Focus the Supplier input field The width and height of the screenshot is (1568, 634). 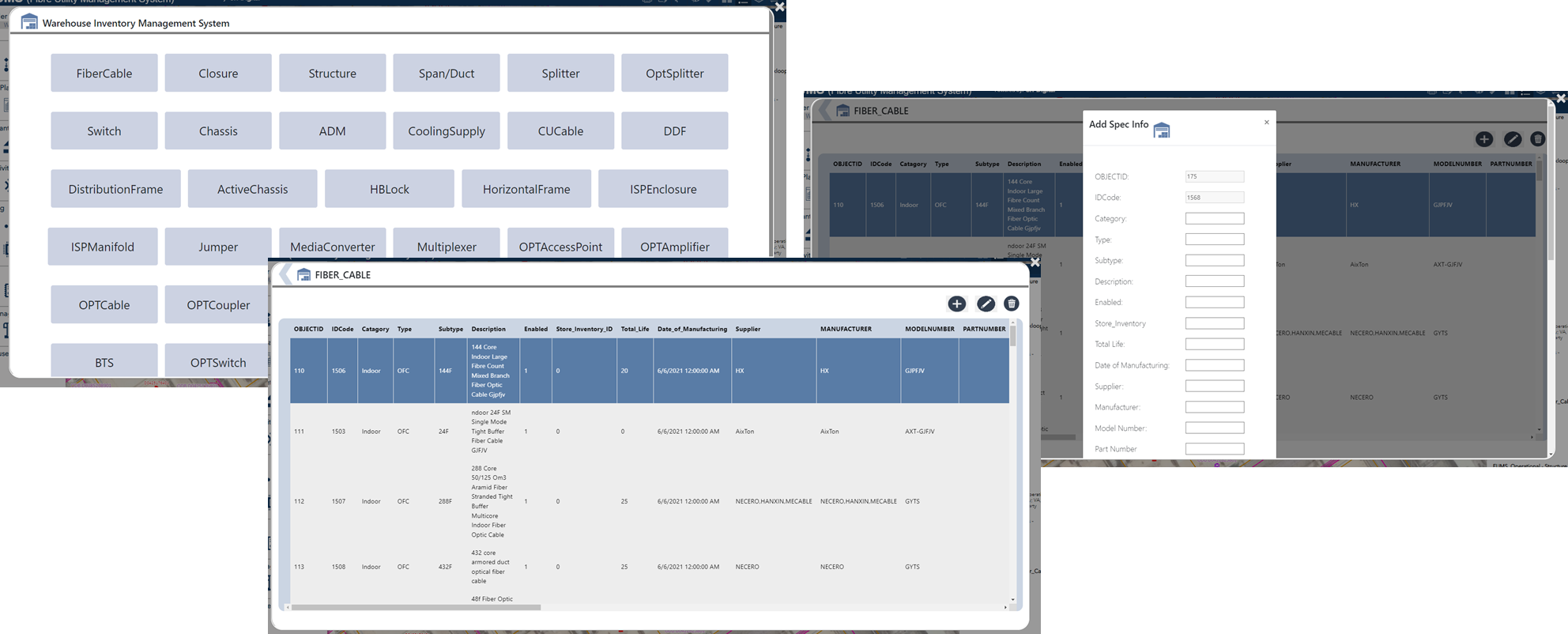(1215, 386)
